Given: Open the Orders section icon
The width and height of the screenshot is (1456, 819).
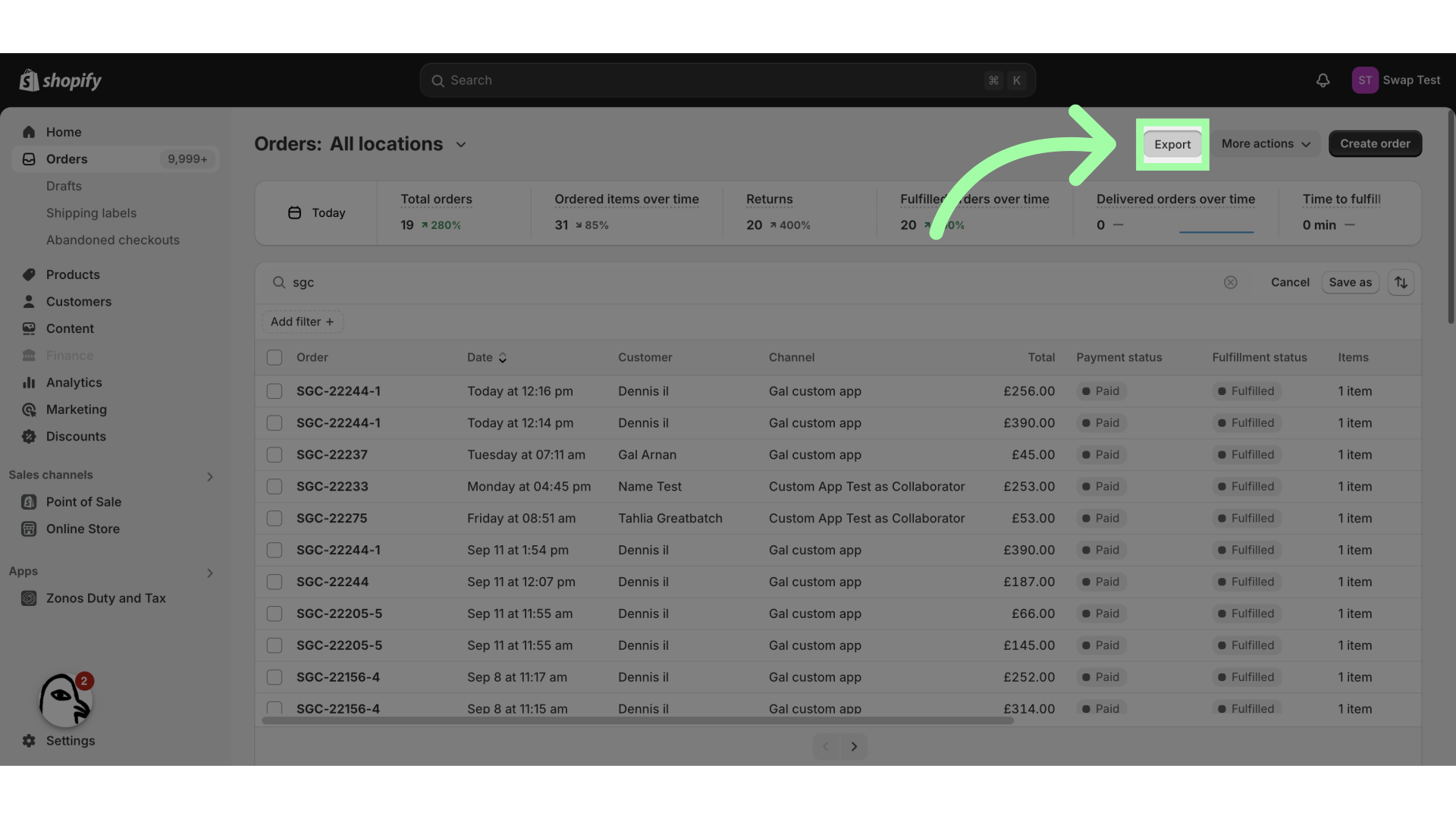Looking at the screenshot, I should pyautogui.click(x=29, y=158).
